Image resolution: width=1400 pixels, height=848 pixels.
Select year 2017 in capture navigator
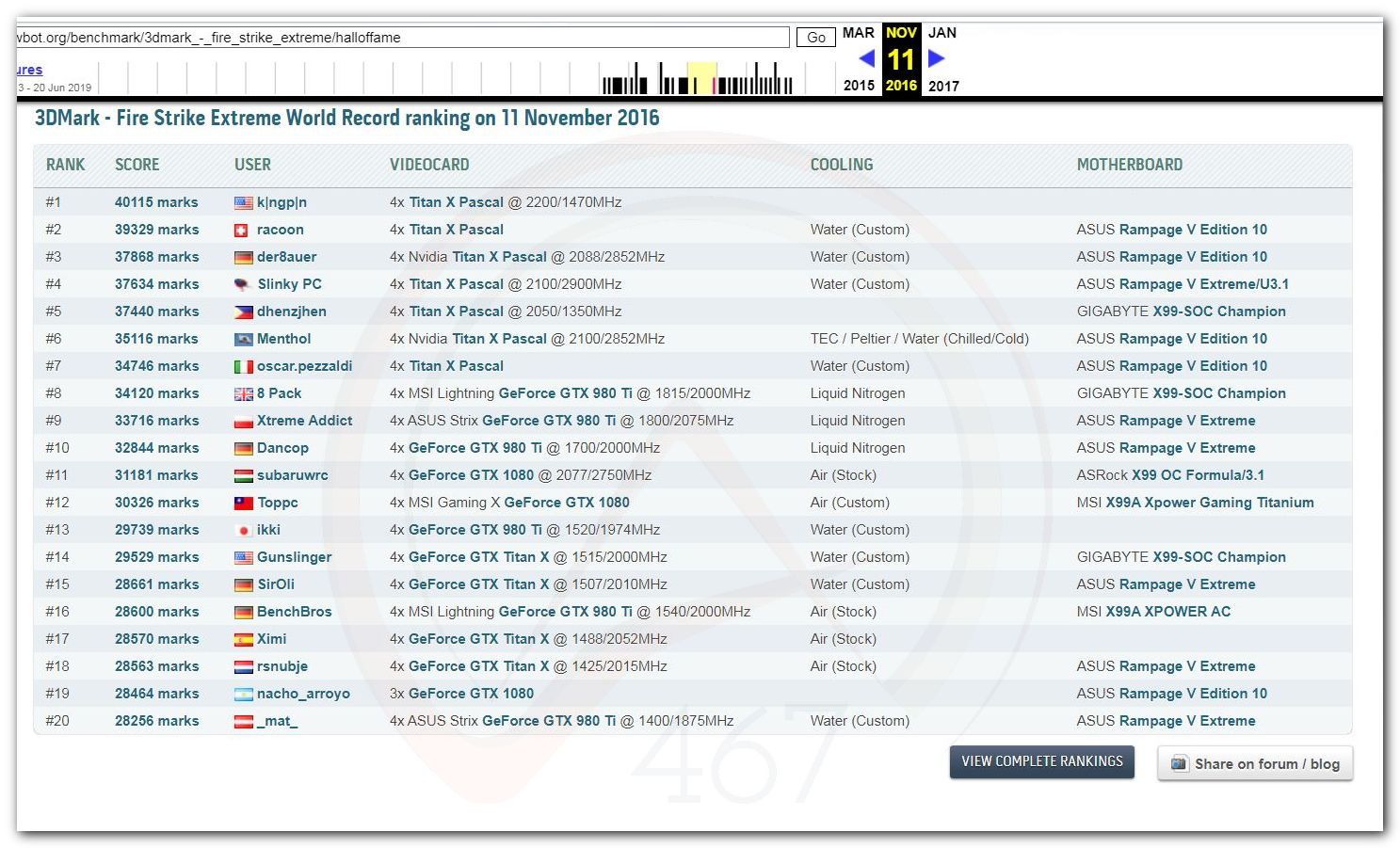click(x=943, y=86)
